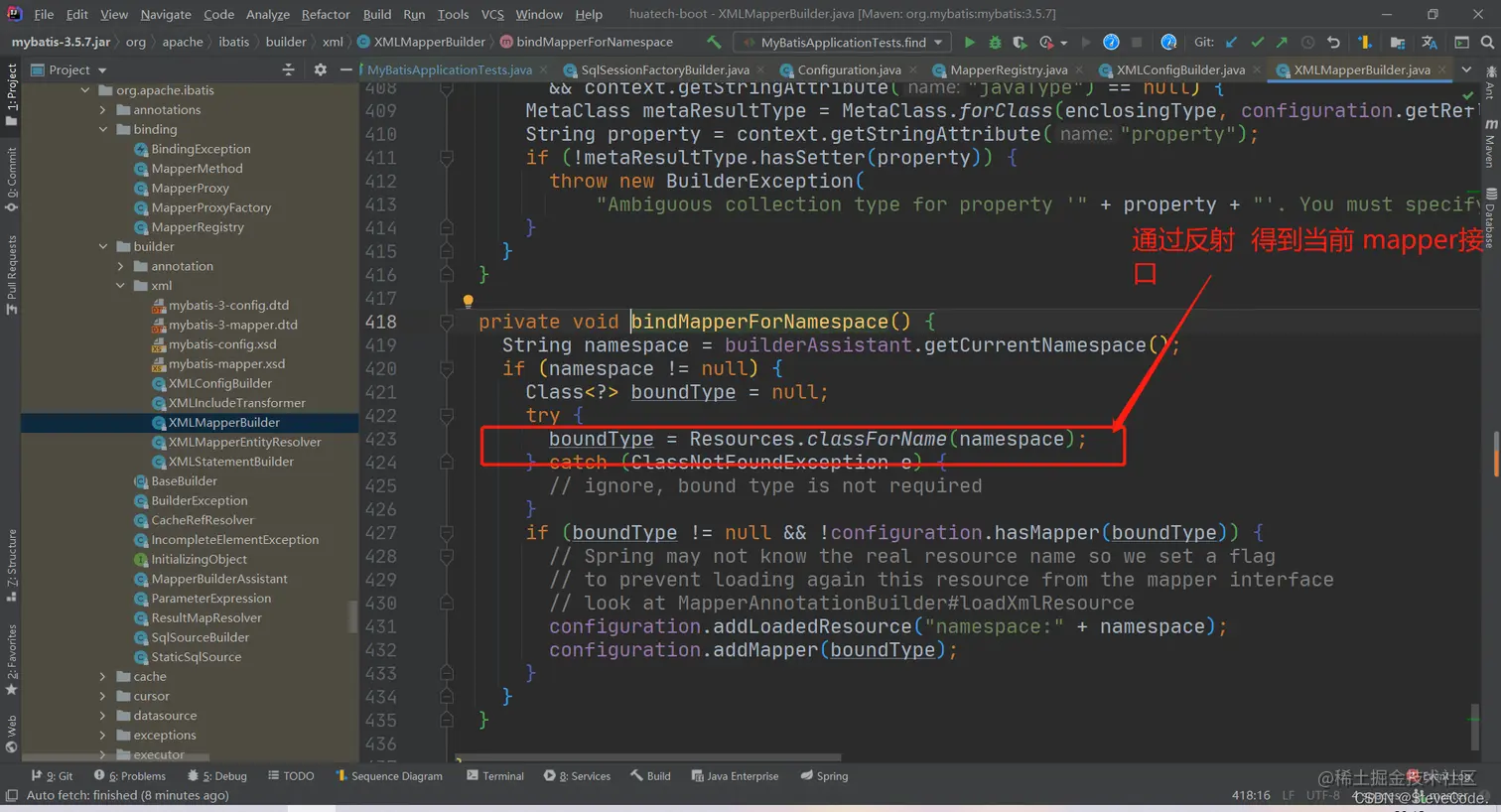Viewport: 1501px width, 812px height.
Task: Rollback changes with the undo arrow icon
Action: coord(1333,42)
